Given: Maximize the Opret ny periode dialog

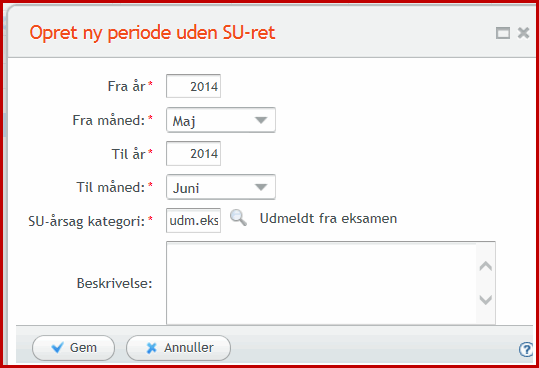Looking at the screenshot, I should (503, 33).
